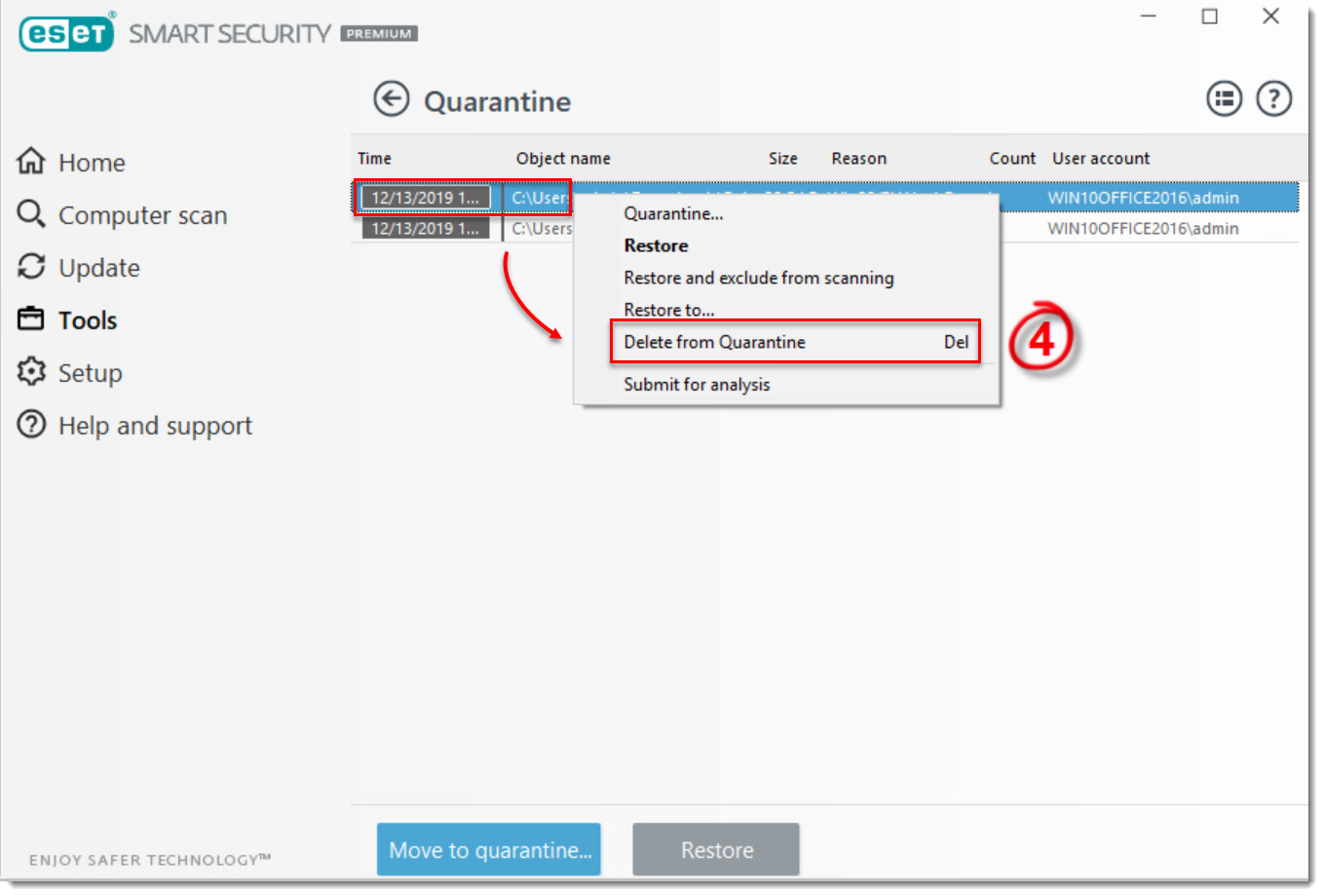
Task: Open the help question mark icon
Action: (1273, 98)
